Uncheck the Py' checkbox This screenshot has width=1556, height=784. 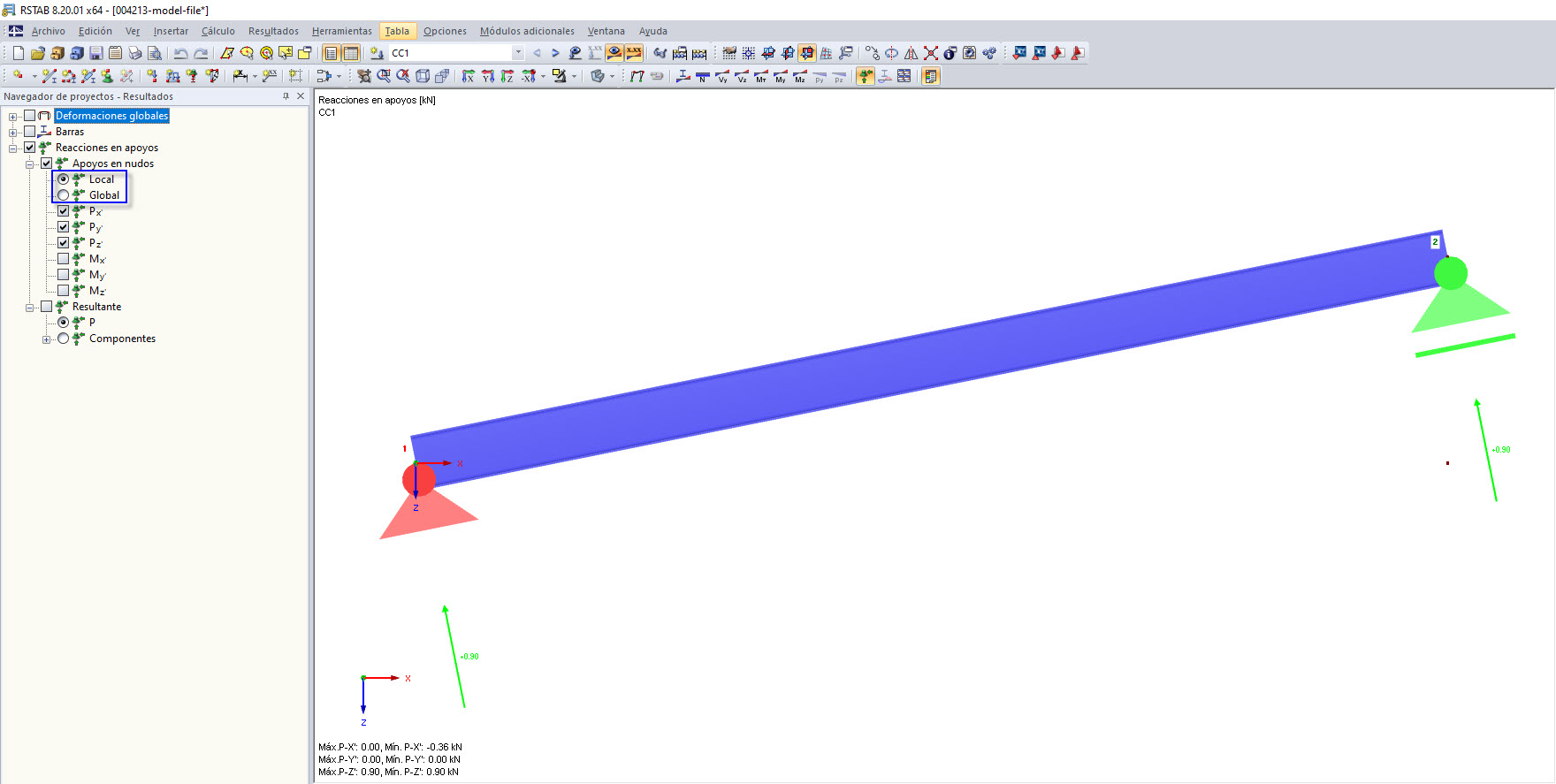click(x=64, y=227)
